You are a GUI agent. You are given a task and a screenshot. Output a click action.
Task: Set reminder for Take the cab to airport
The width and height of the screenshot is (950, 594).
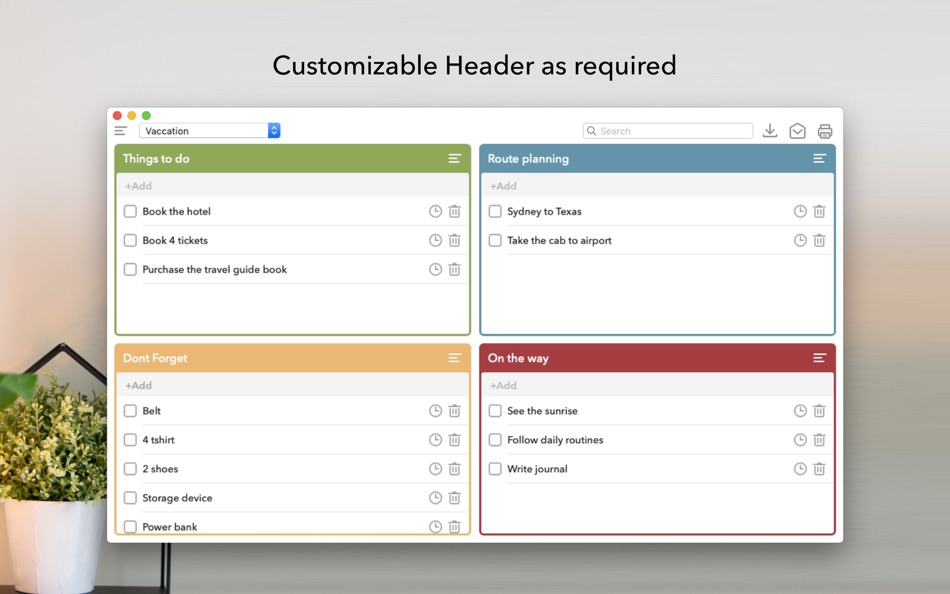(x=800, y=241)
